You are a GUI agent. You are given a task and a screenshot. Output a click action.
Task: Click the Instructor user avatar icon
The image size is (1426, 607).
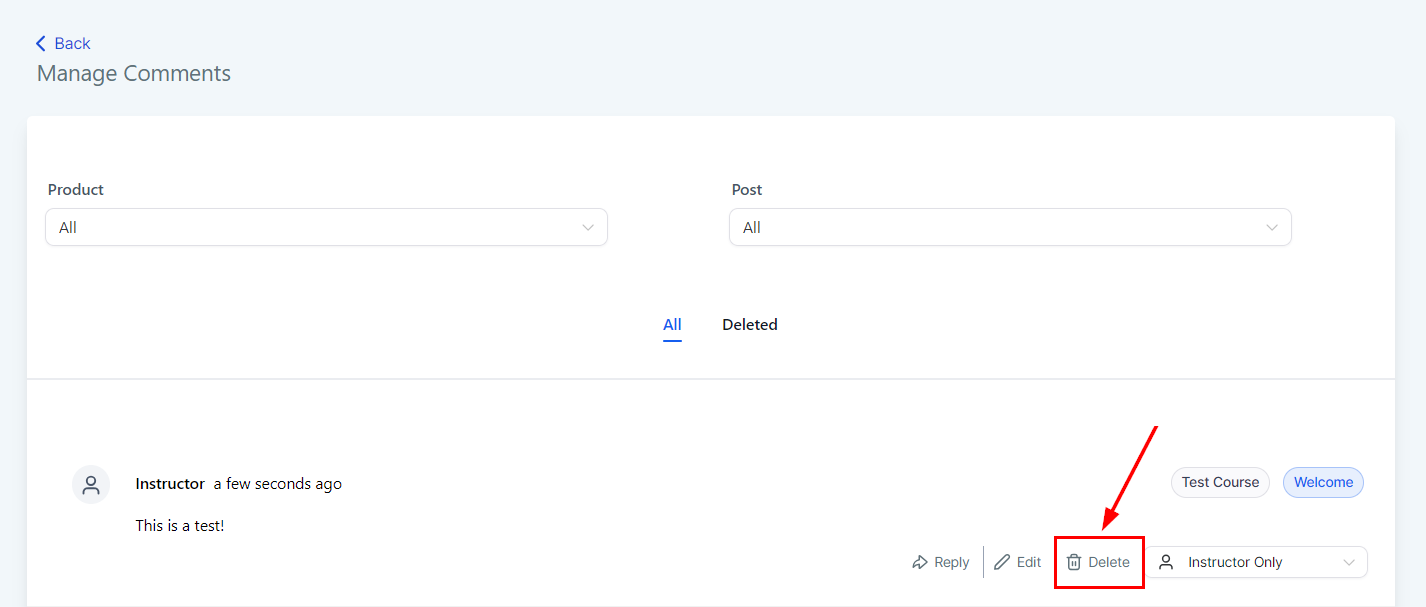pyautogui.click(x=91, y=484)
